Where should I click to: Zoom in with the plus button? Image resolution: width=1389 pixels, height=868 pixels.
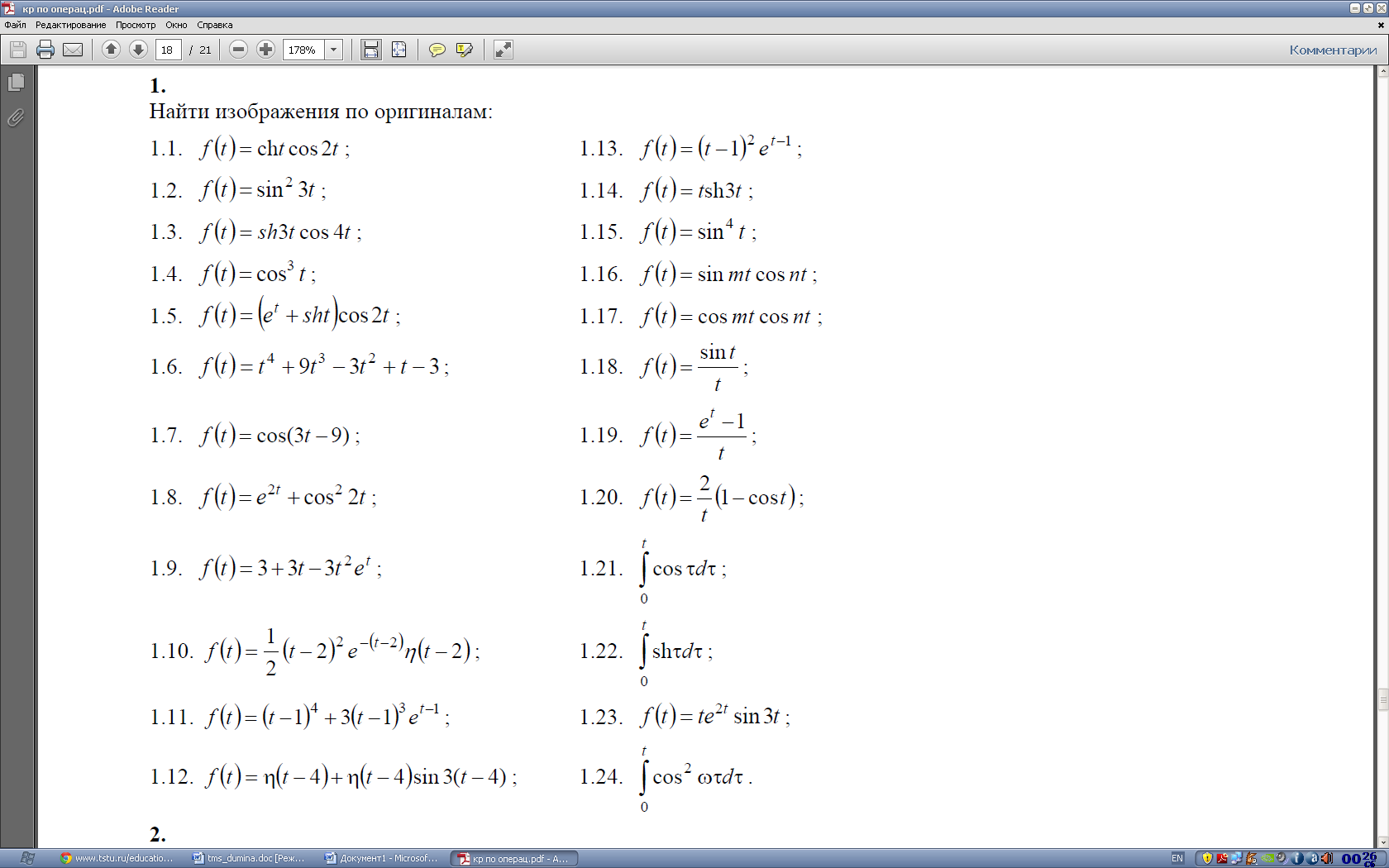coord(265,50)
